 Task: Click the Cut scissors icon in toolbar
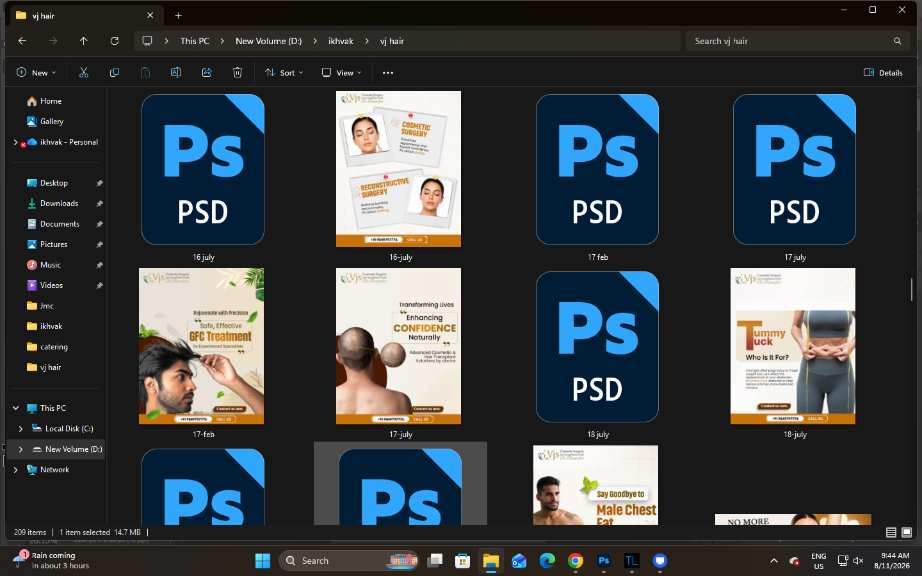click(83, 72)
